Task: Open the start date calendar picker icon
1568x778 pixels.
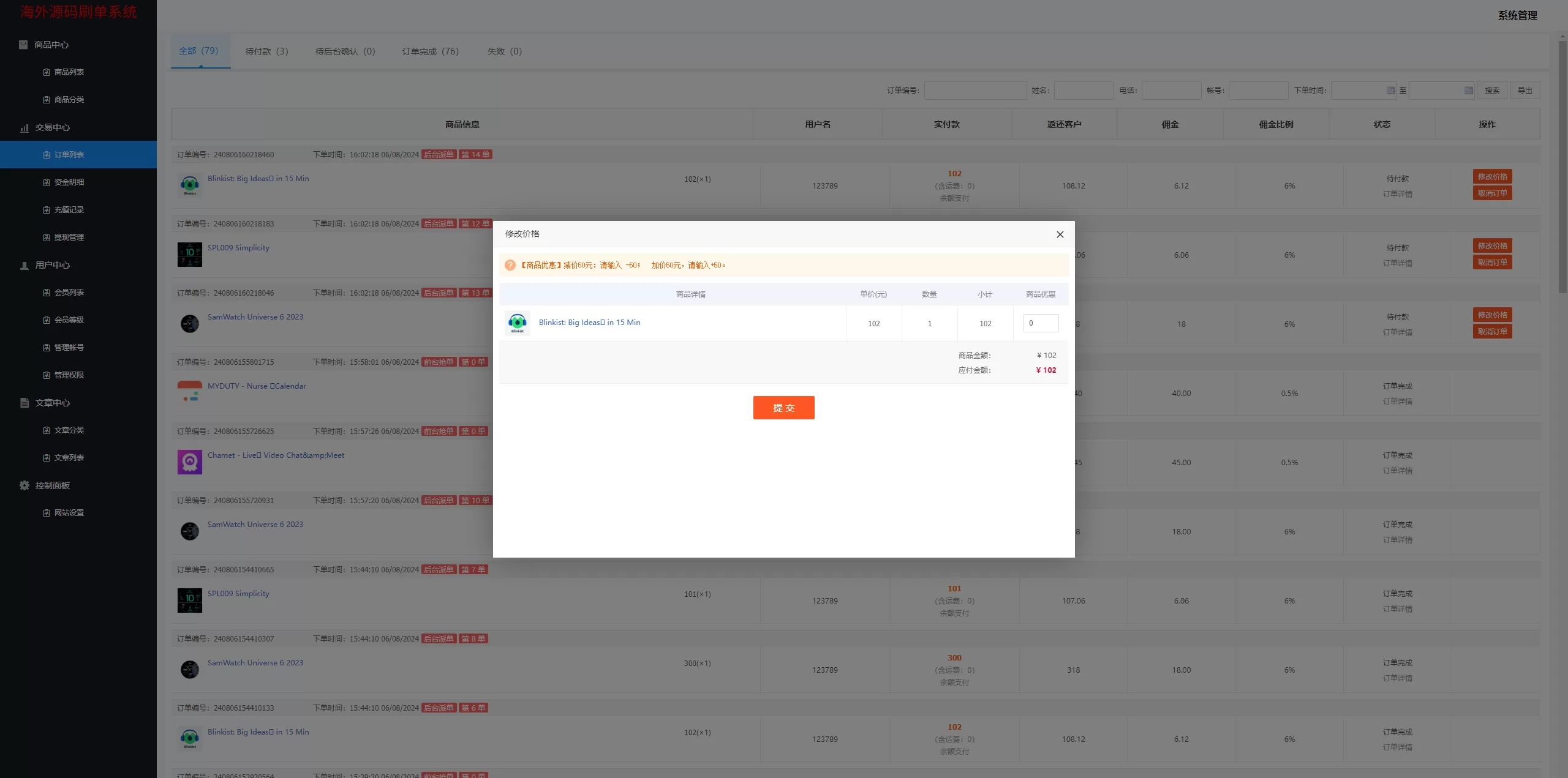Action: 1390,91
